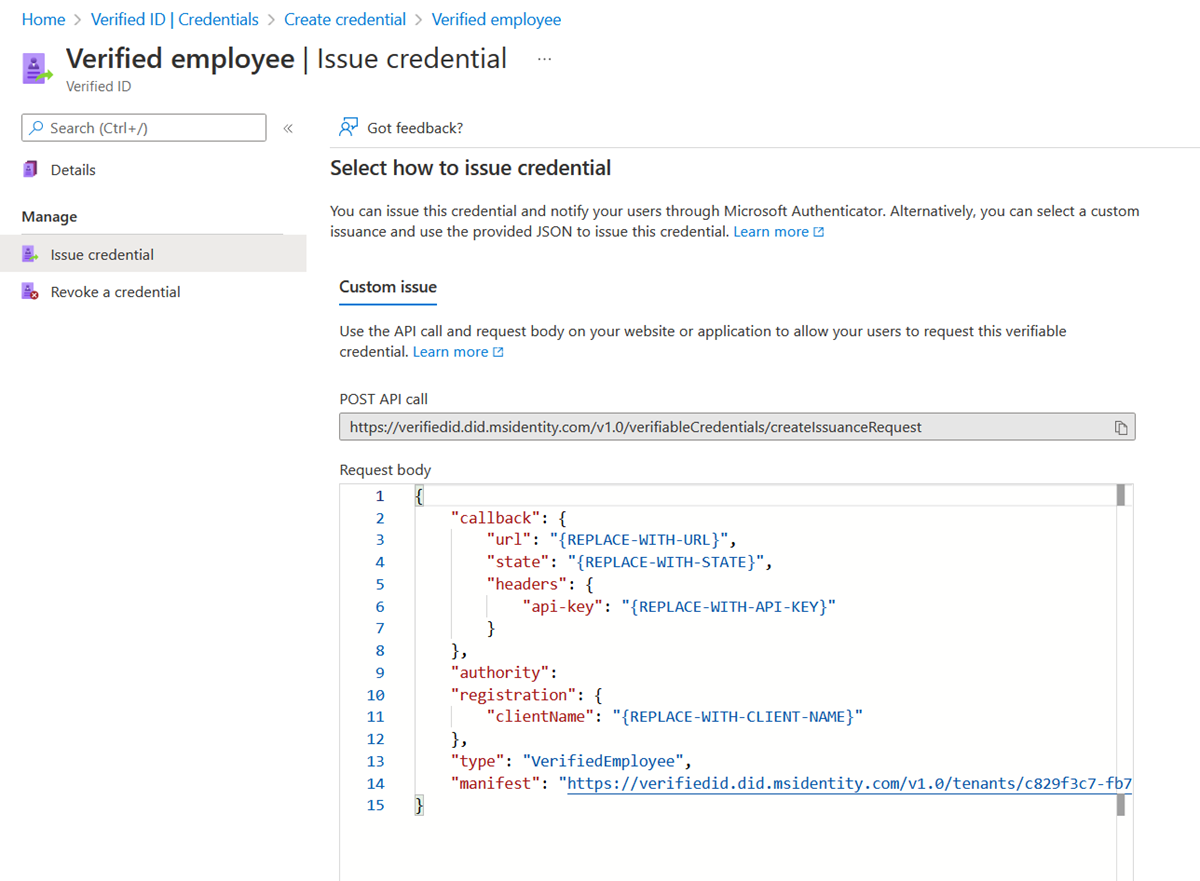
Task: Collapse the sidebar with the double chevron
Action: point(288,128)
